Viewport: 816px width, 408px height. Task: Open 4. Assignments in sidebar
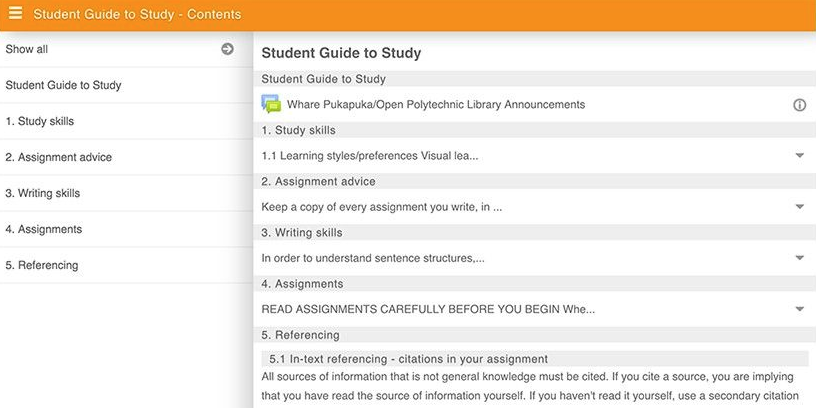pos(126,229)
